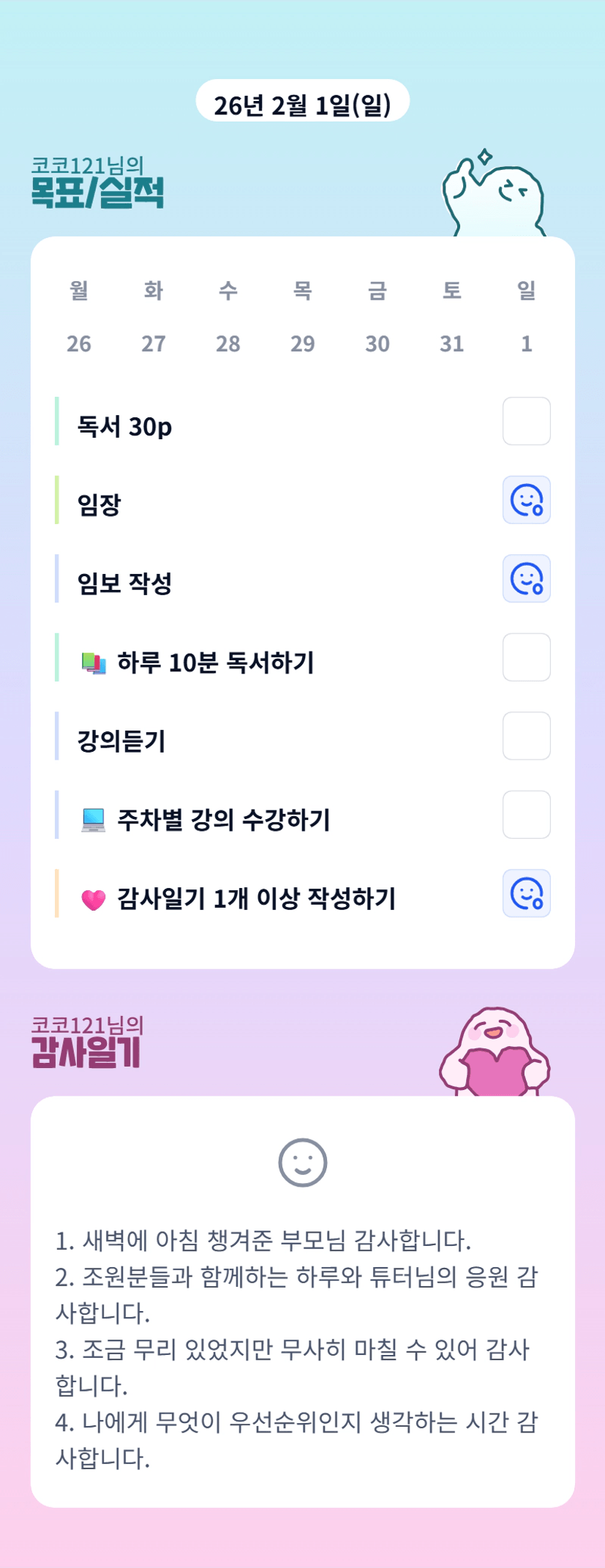Image resolution: width=605 pixels, height=1568 pixels.
Task: Check the 주차별 강의 수강하기 checkbox
Action: coord(526,815)
